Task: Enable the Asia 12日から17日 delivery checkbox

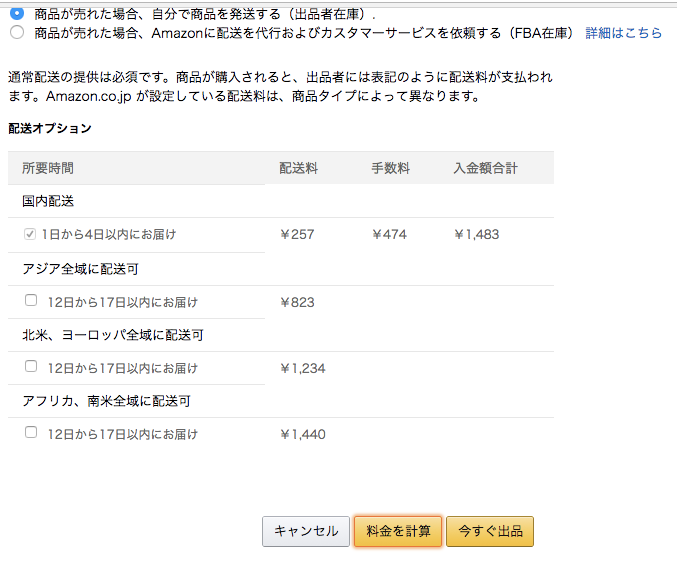Action: point(31,300)
